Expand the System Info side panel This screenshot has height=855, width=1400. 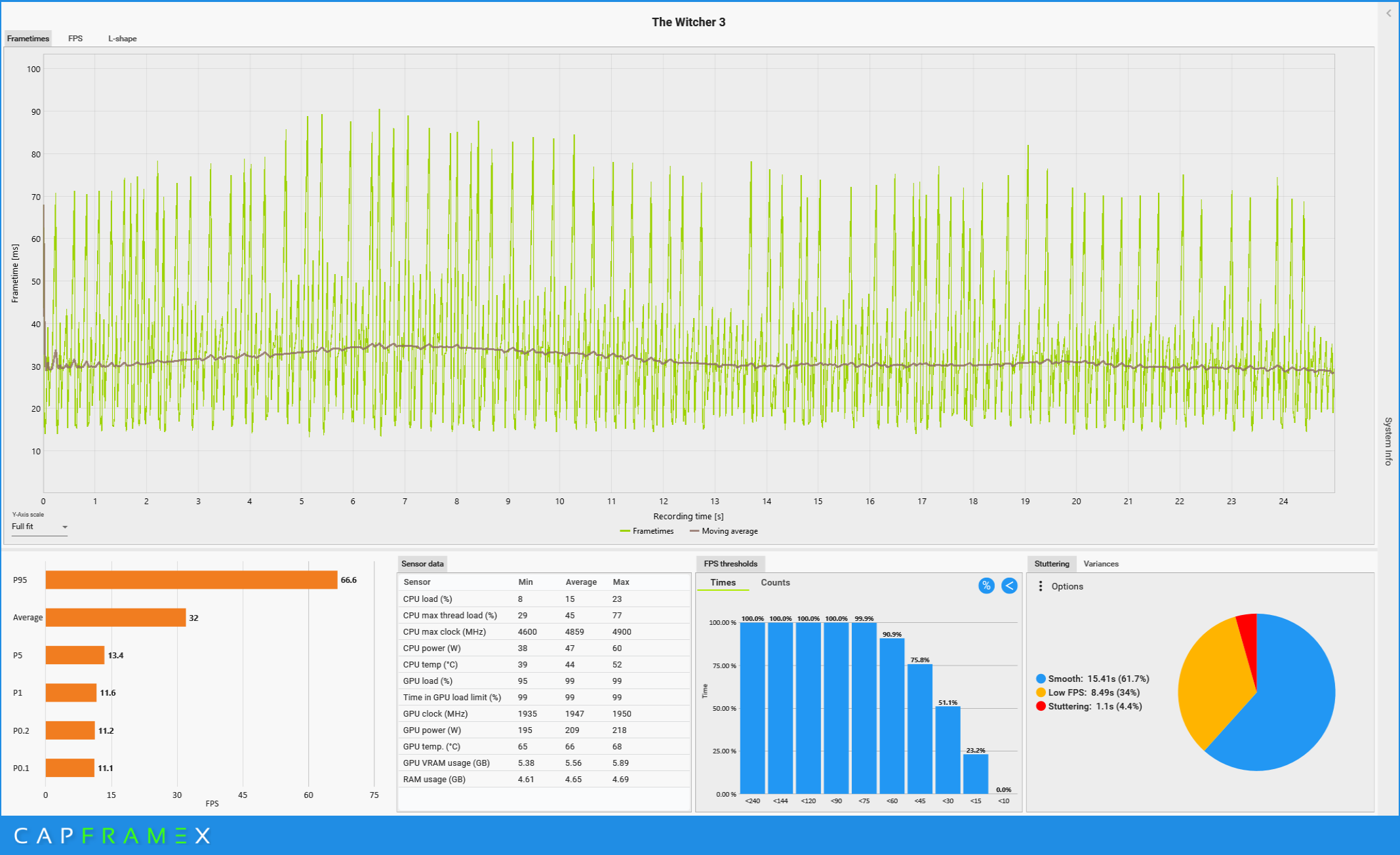click(1388, 441)
